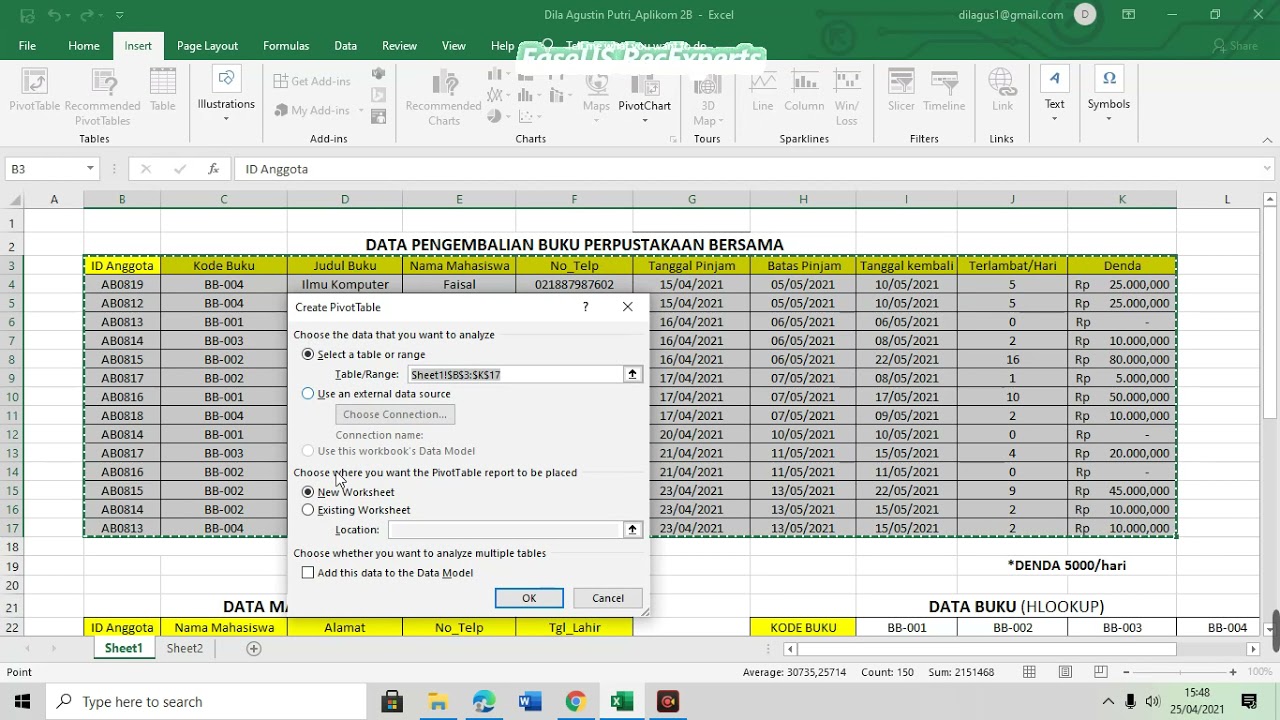Confirm PivotTable dialog with OK
This screenshot has height=720, width=1280.
529,598
